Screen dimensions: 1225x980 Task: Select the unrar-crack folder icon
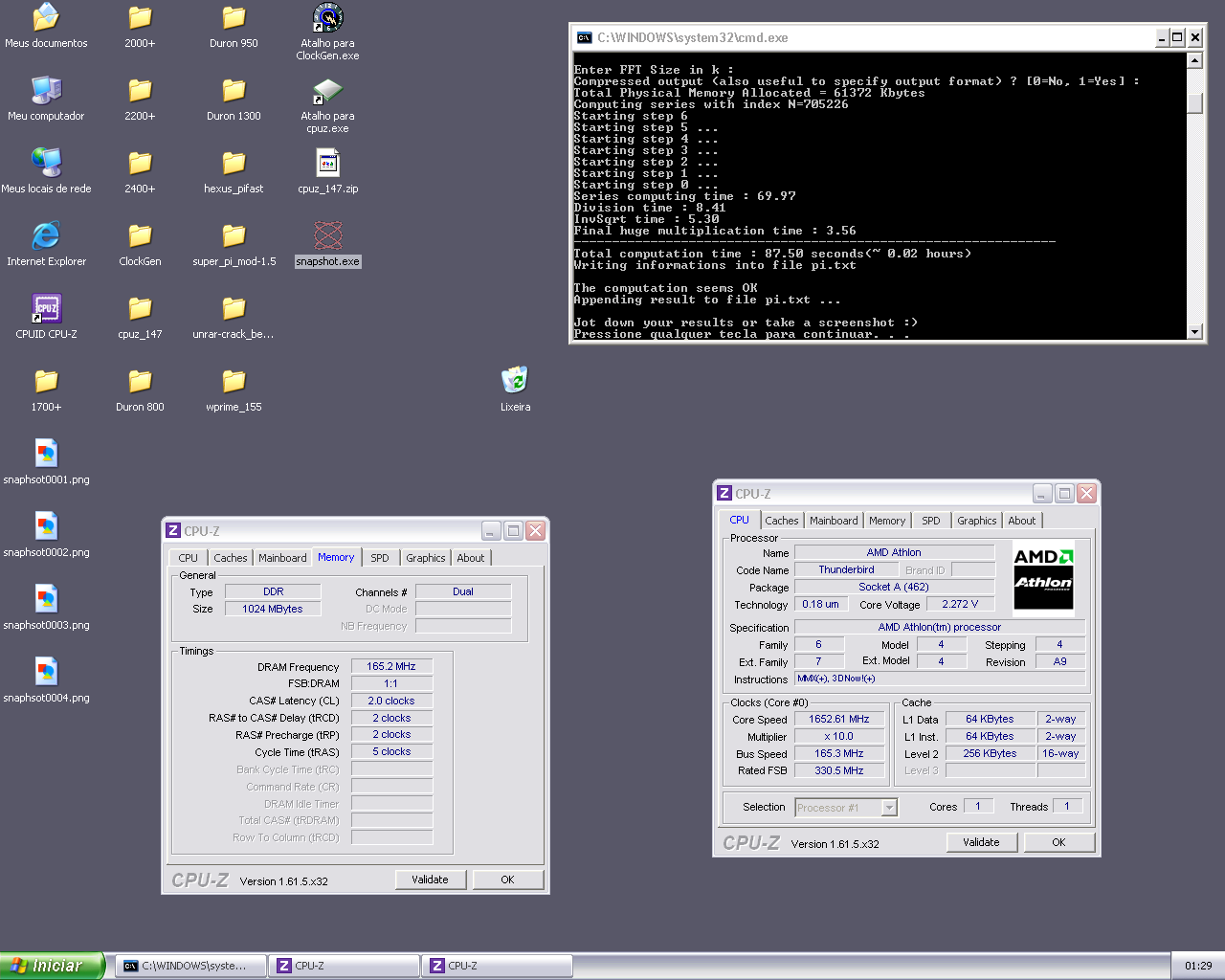point(234,317)
